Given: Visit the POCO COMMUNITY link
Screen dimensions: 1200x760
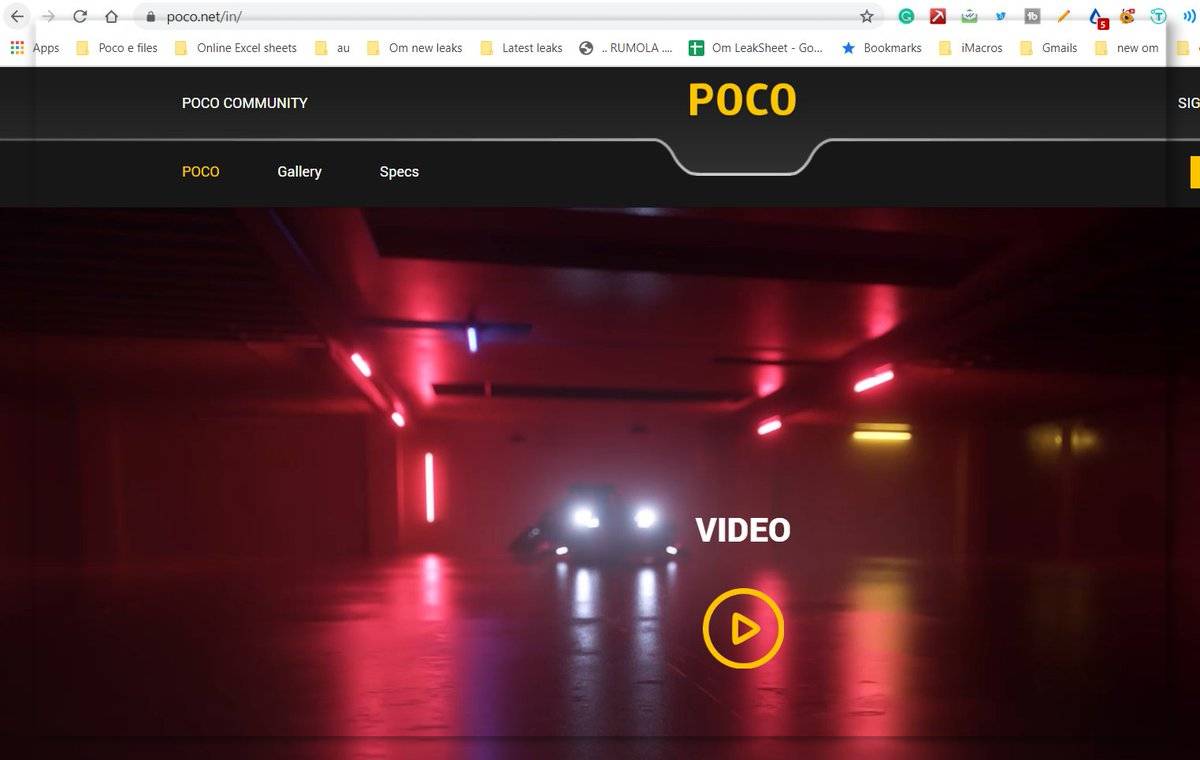Looking at the screenshot, I should (x=244, y=102).
